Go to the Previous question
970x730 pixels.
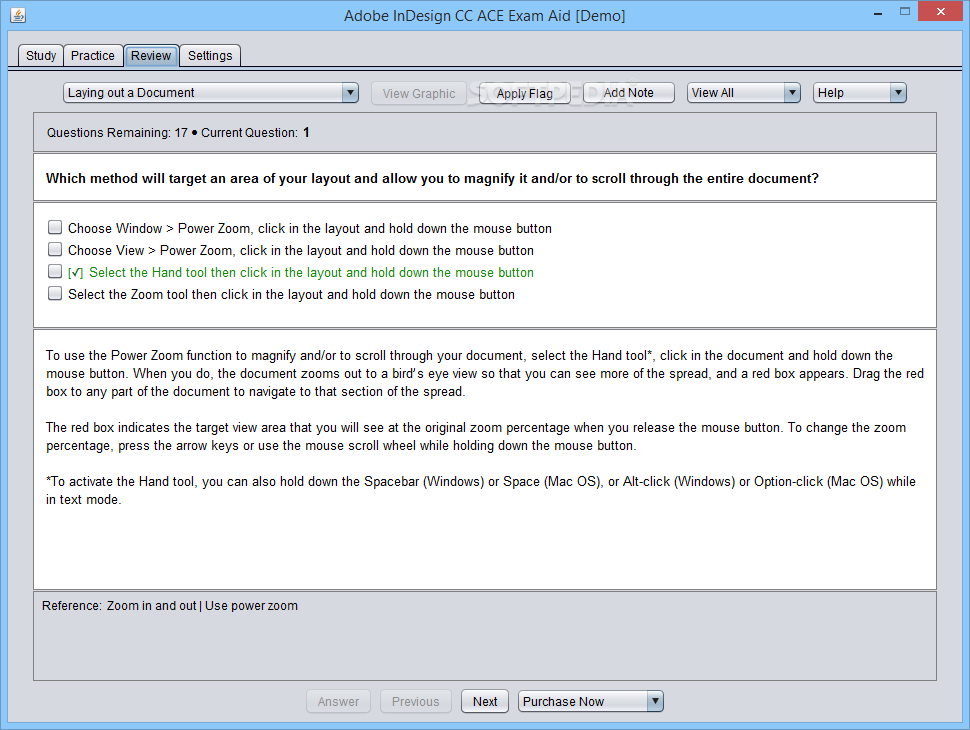point(416,702)
